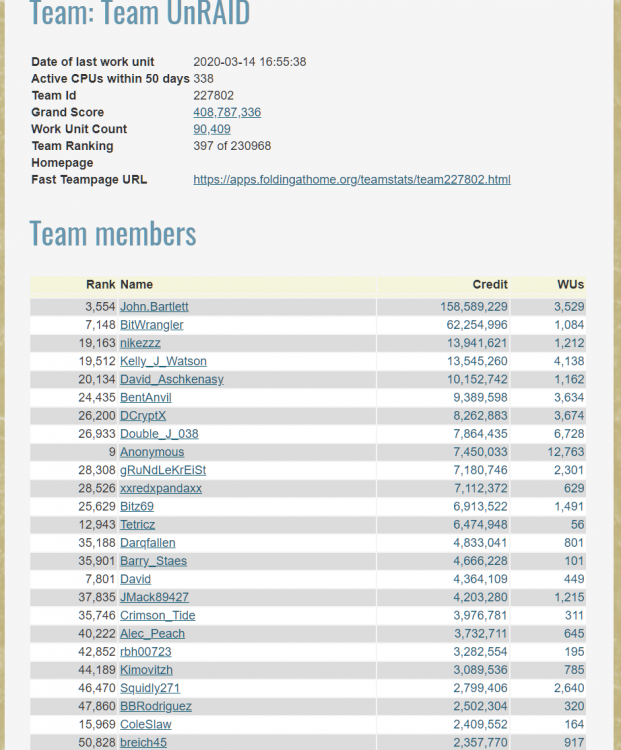This screenshot has width=621, height=750.
Task: Open the nikezzz member link
Action: pyautogui.click(x=140, y=343)
